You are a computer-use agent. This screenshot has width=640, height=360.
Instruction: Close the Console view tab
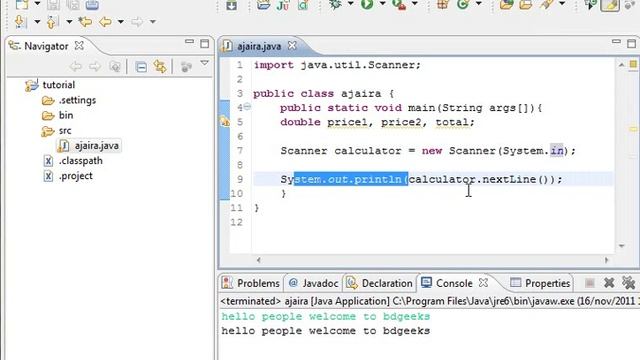[483, 282]
